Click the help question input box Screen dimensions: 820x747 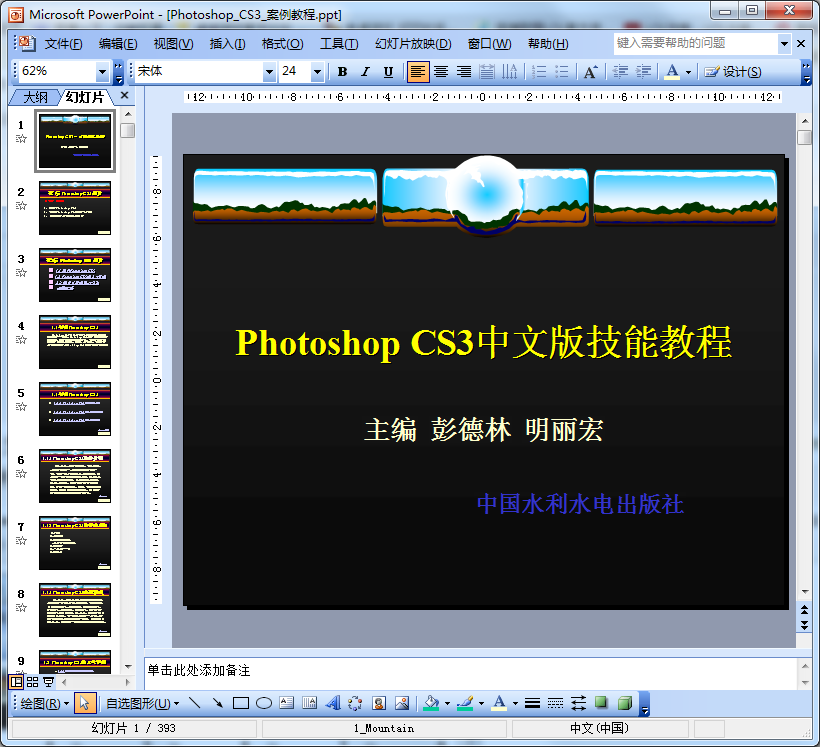[x=696, y=43]
